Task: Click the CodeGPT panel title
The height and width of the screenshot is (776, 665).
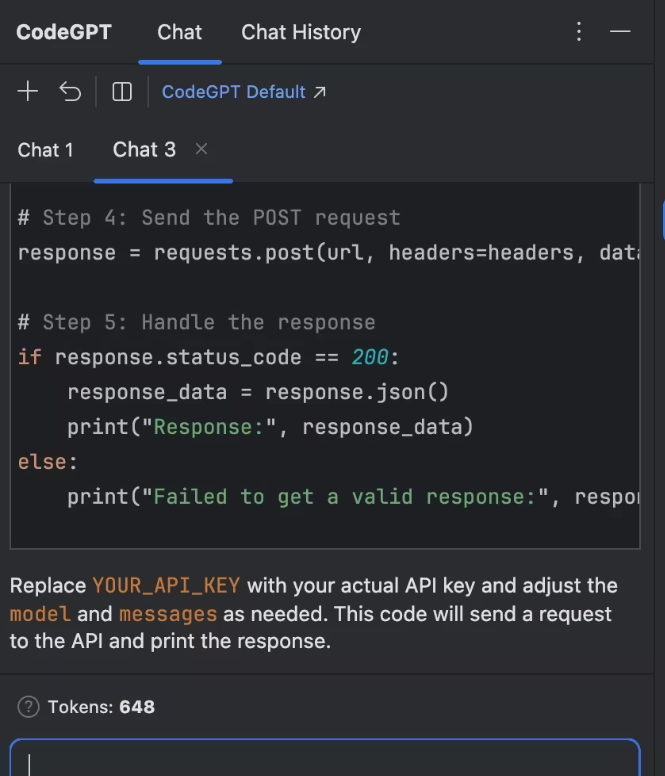Action: (64, 32)
